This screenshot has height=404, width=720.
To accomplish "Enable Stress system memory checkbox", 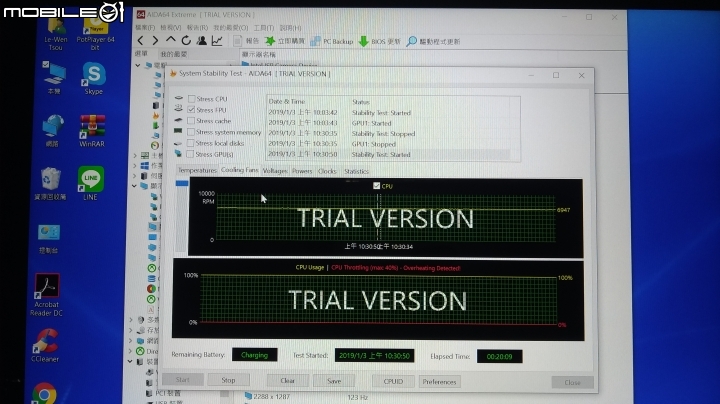I will [191, 132].
